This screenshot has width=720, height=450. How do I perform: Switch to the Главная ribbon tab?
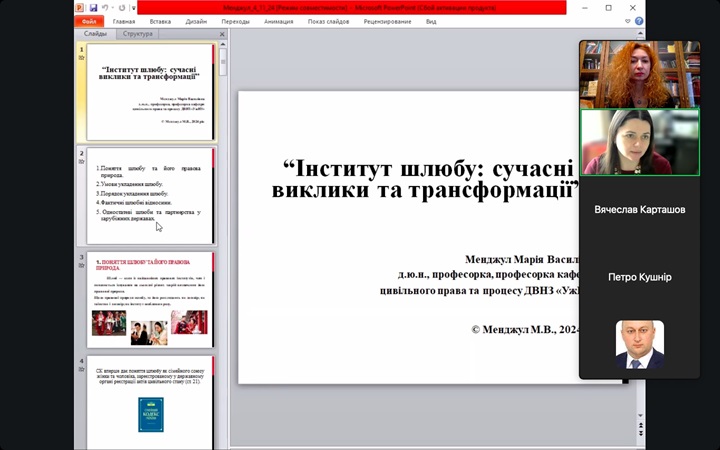pyautogui.click(x=124, y=21)
